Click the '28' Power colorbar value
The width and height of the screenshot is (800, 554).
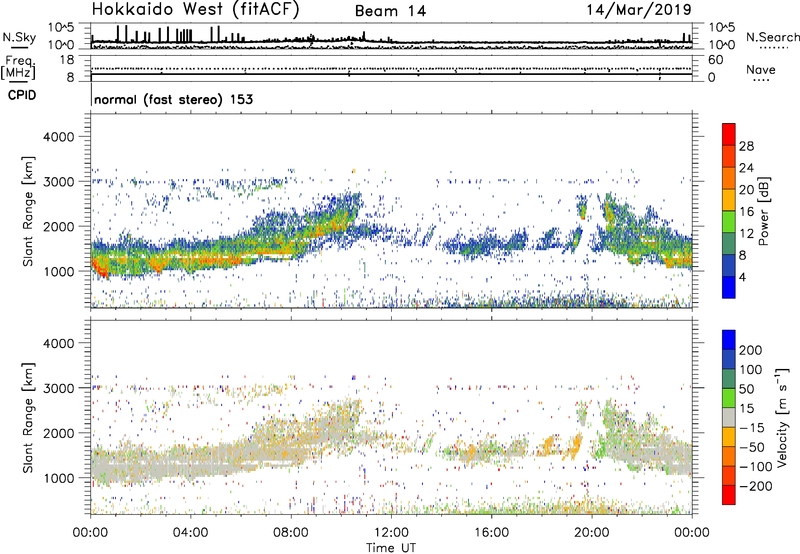tap(746, 146)
